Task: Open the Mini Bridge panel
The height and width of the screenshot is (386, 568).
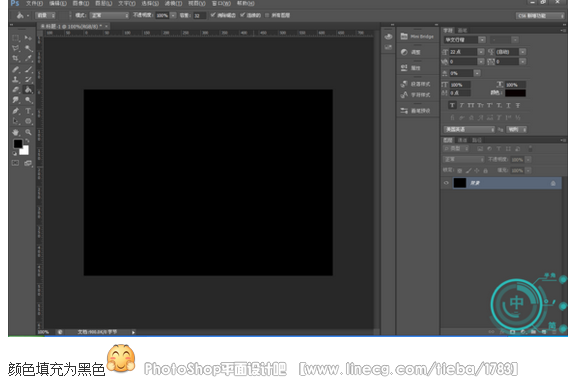Action: point(417,36)
